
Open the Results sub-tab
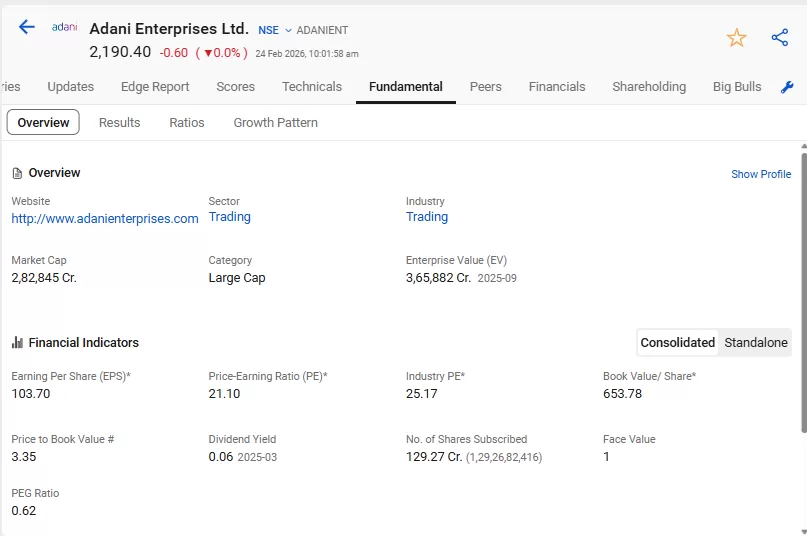[x=119, y=123]
